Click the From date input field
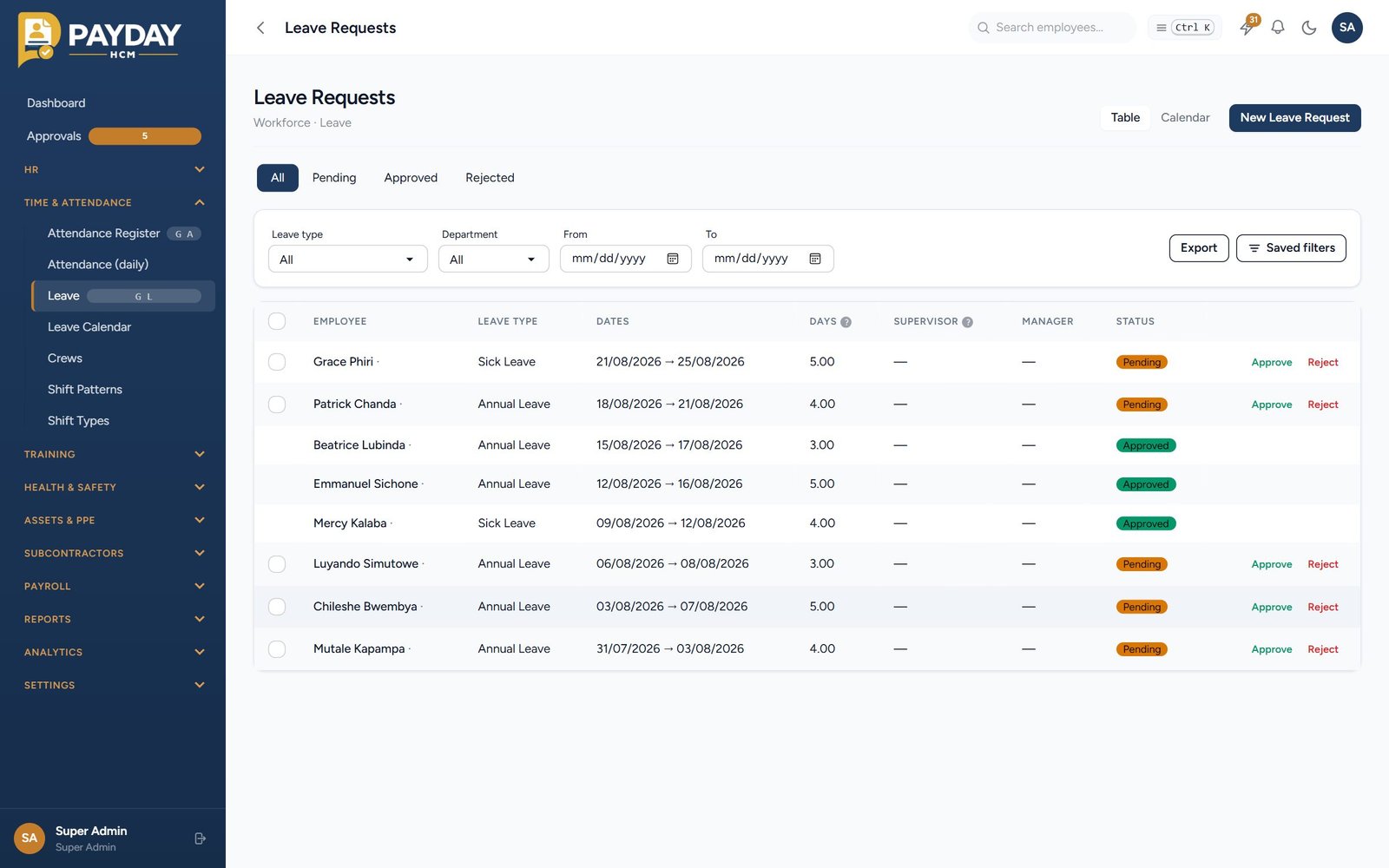This screenshot has width=1389, height=868. (626, 259)
